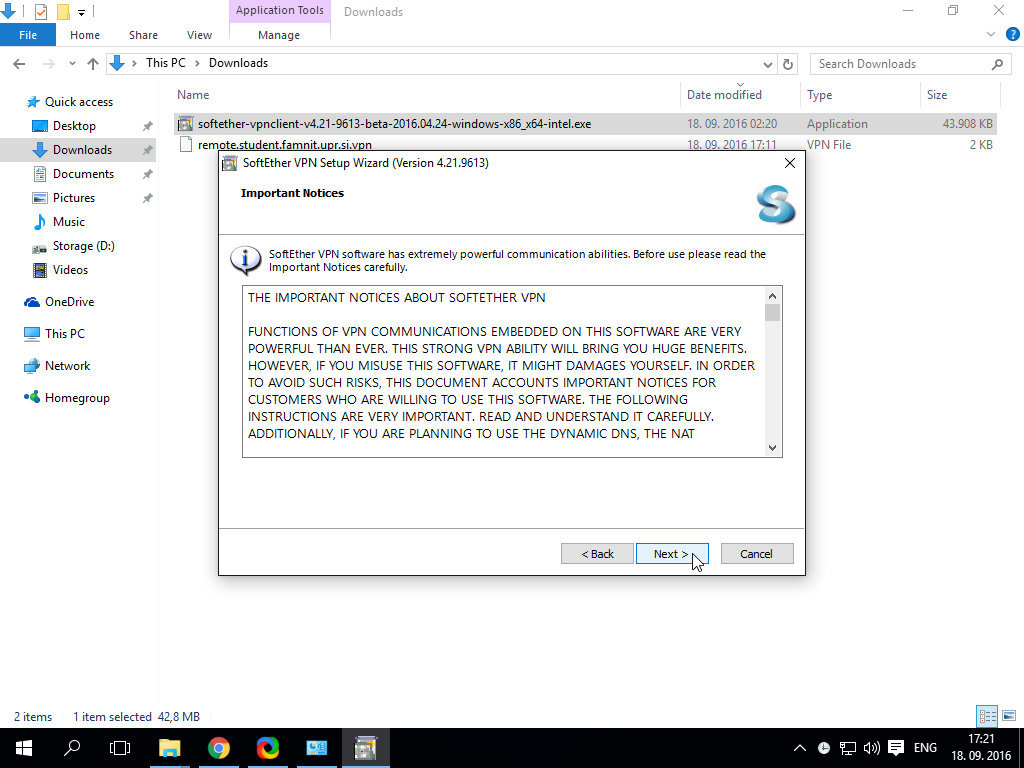Open Storage (D:) drive
Image resolution: width=1024 pixels, height=768 pixels.
[x=83, y=246]
